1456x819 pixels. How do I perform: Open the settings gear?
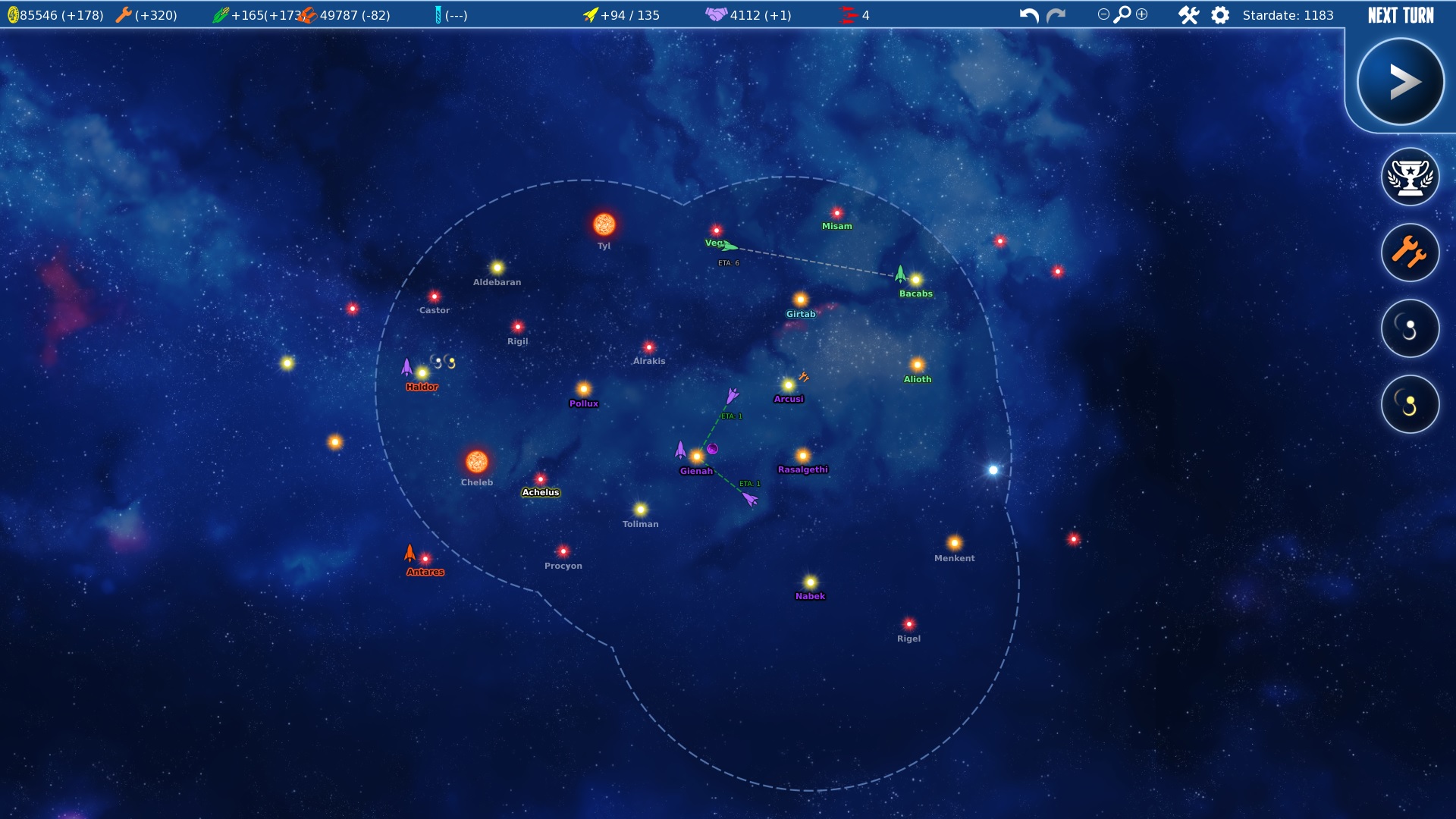1220,15
